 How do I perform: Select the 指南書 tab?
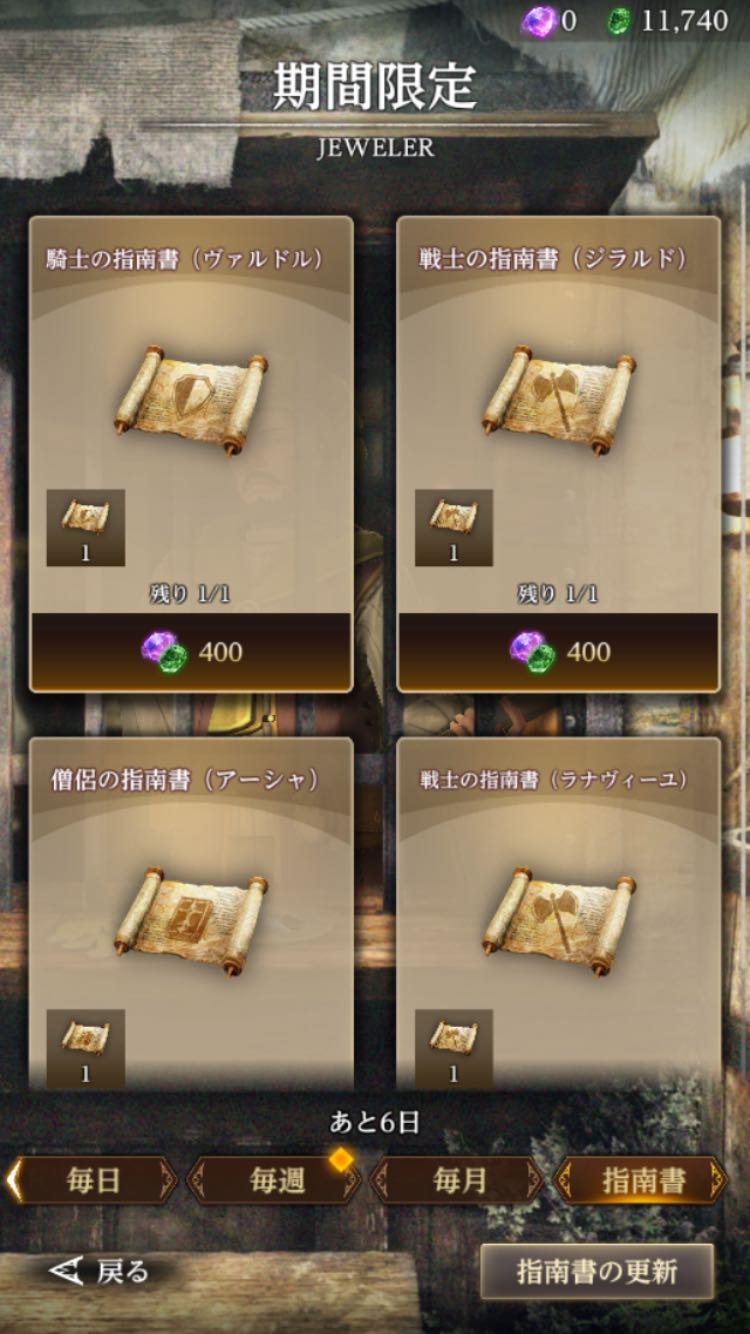coord(642,1181)
